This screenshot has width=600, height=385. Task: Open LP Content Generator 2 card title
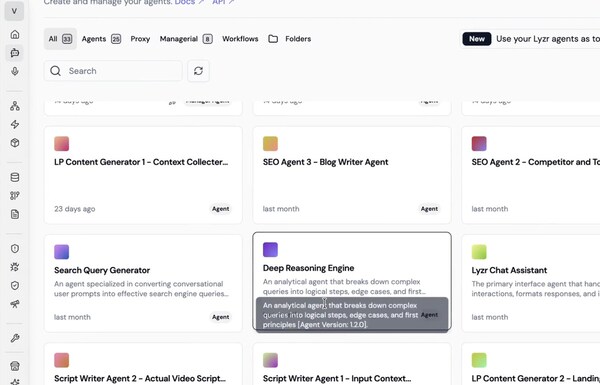click(535, 378)
